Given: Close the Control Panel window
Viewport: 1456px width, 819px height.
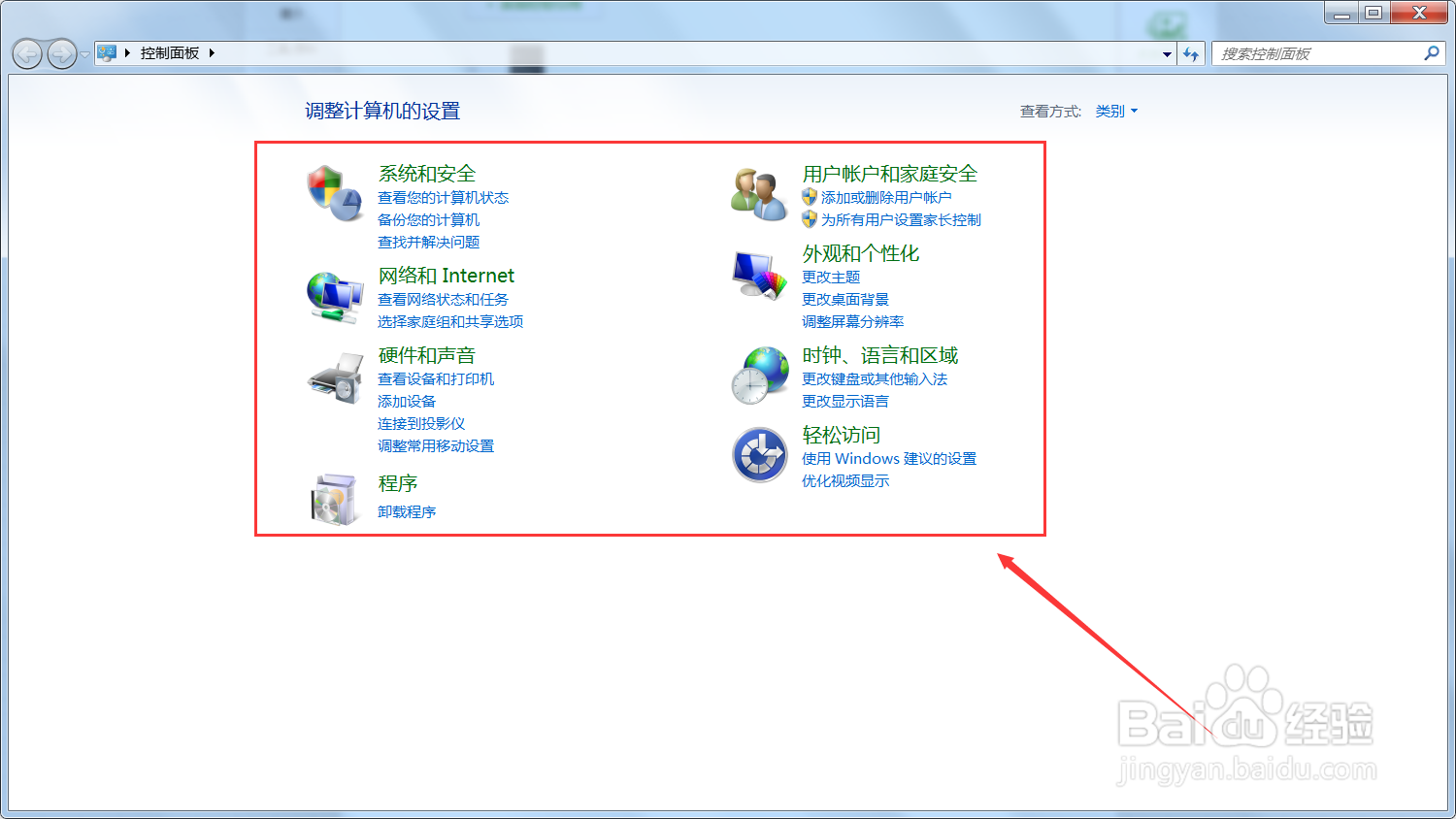Looking at the screenshot, I should pos(1419,13).
